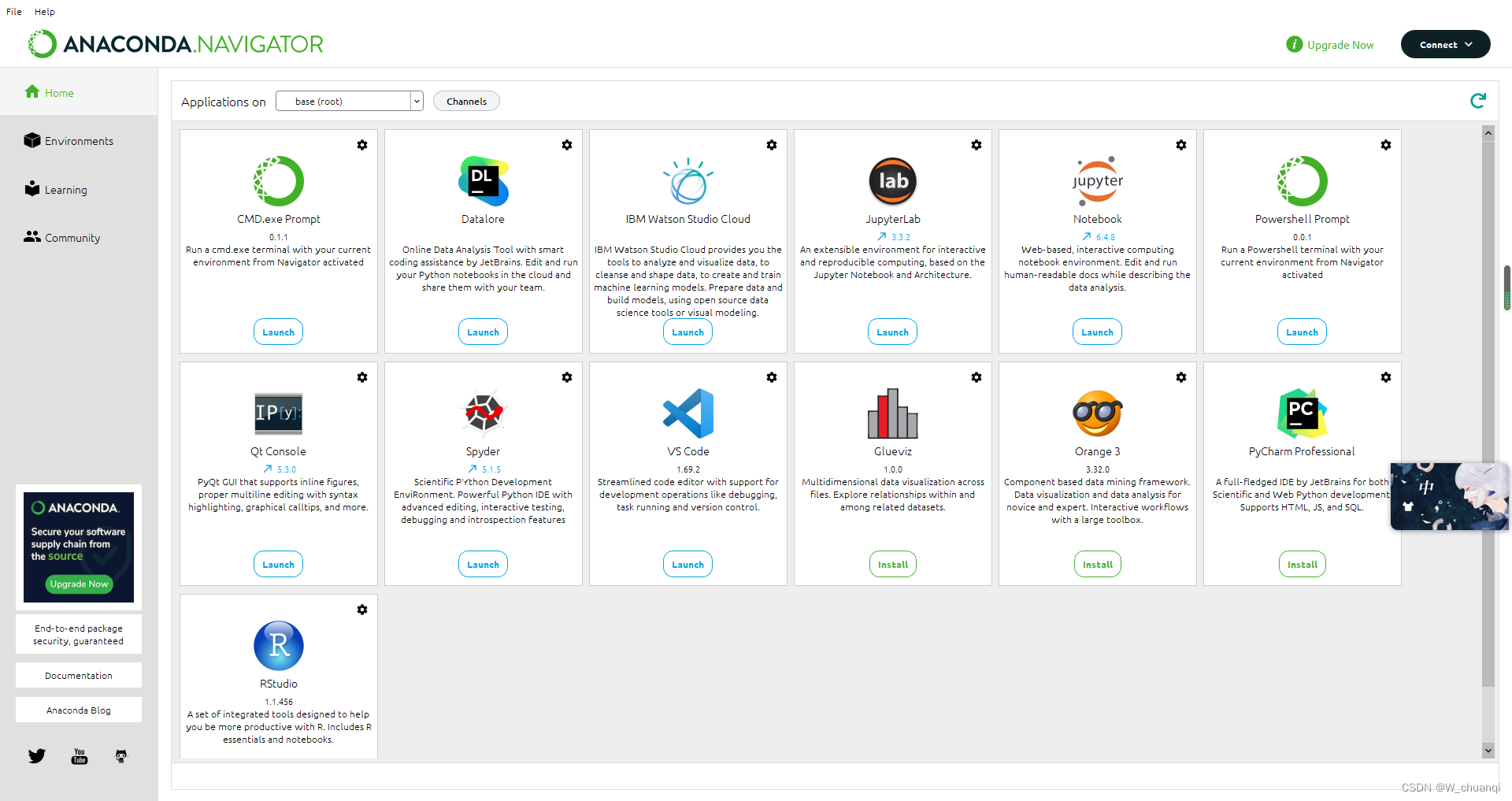Launch Qt Console
1512x801 pixels.
278,564
